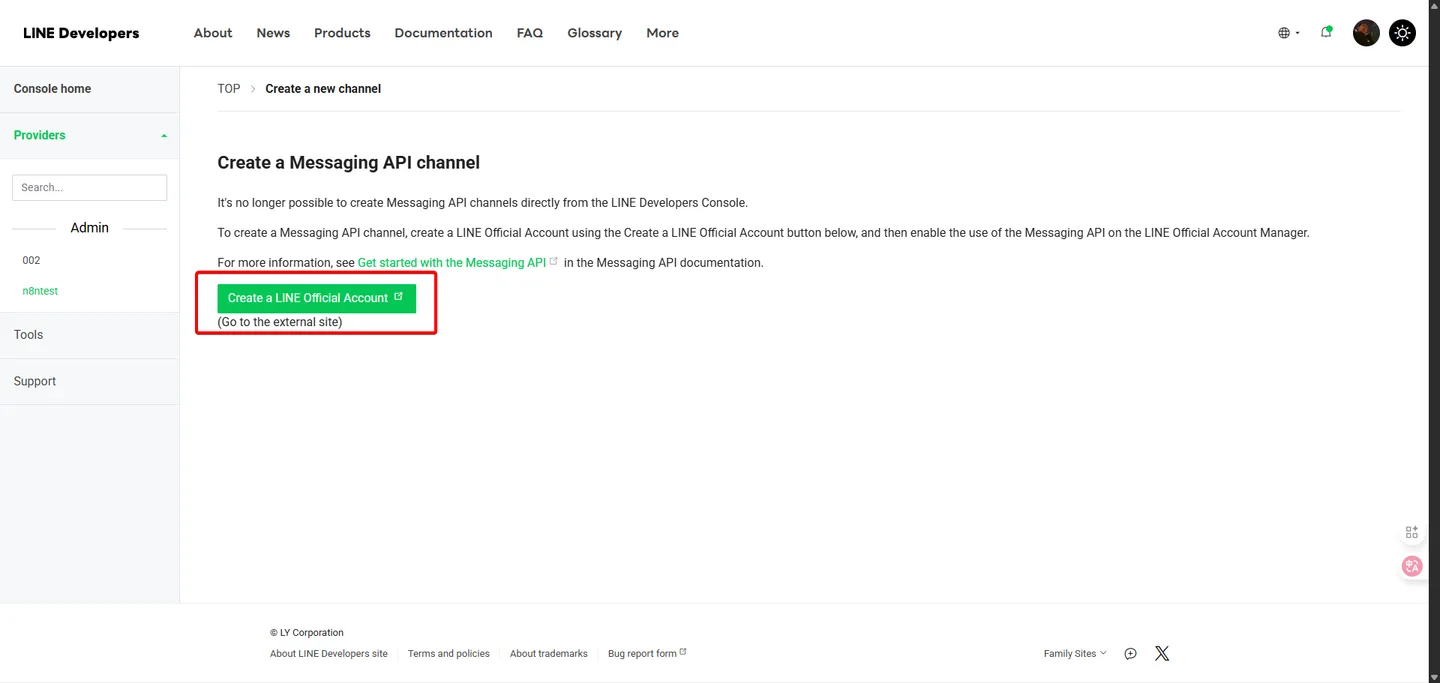1440x683 pixels.
Task: Open the More menu in header
Action: [x=662, y=33]
